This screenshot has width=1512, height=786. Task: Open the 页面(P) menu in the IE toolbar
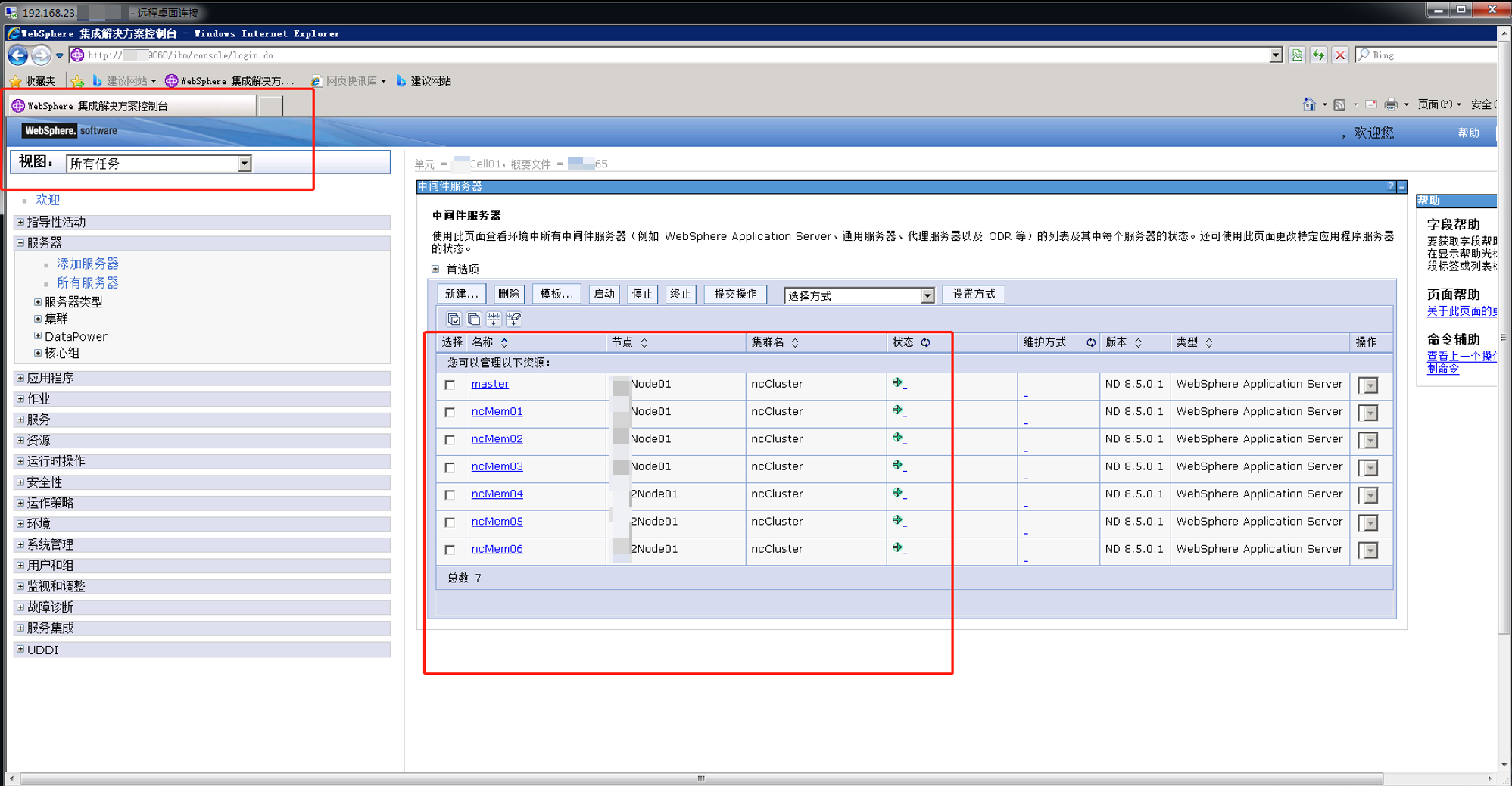pyautogui.click(x=1438, y=104)
